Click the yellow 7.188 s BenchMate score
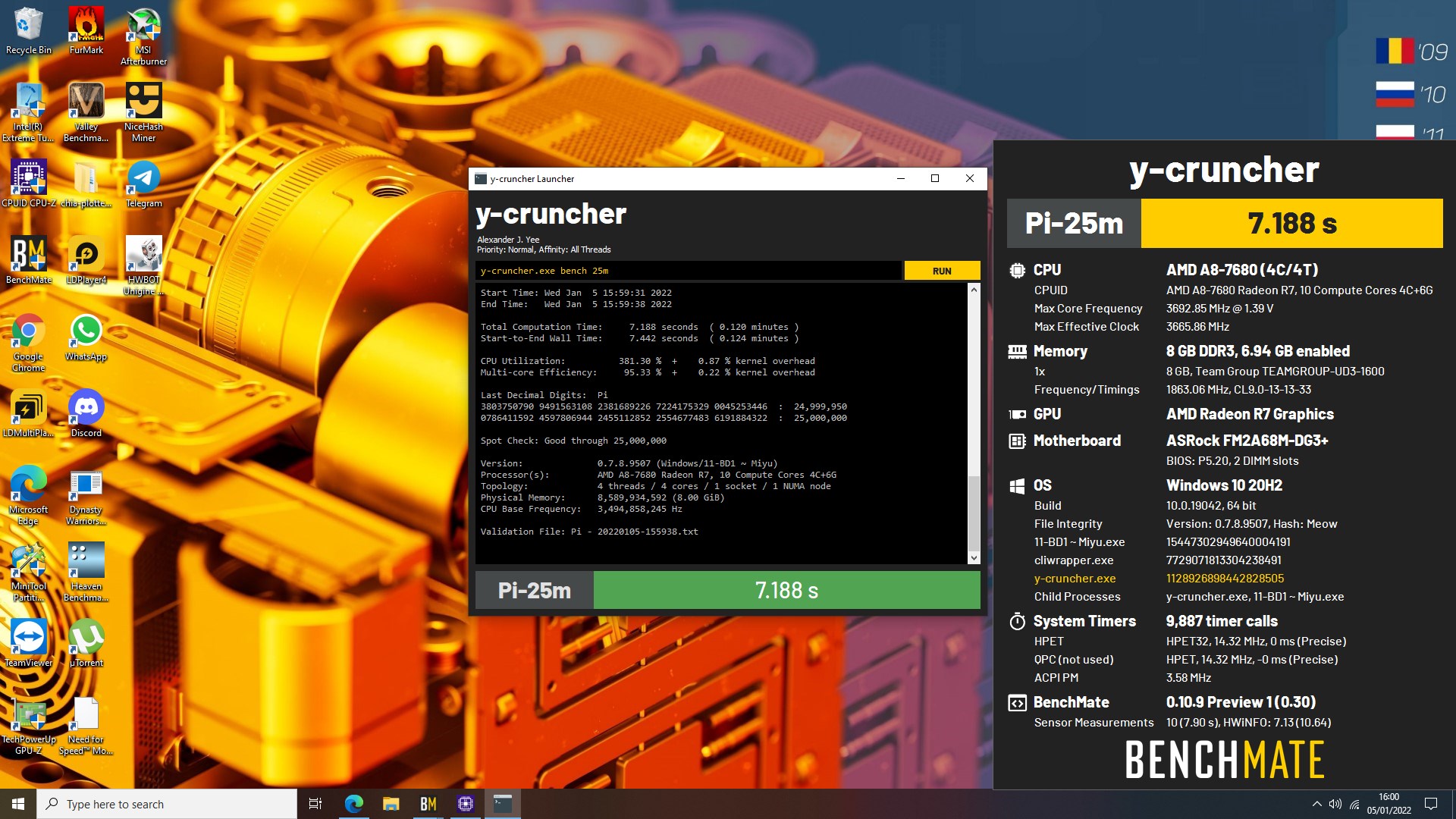Viewport: 1456px width, 819px height. tap(1291, 223)
